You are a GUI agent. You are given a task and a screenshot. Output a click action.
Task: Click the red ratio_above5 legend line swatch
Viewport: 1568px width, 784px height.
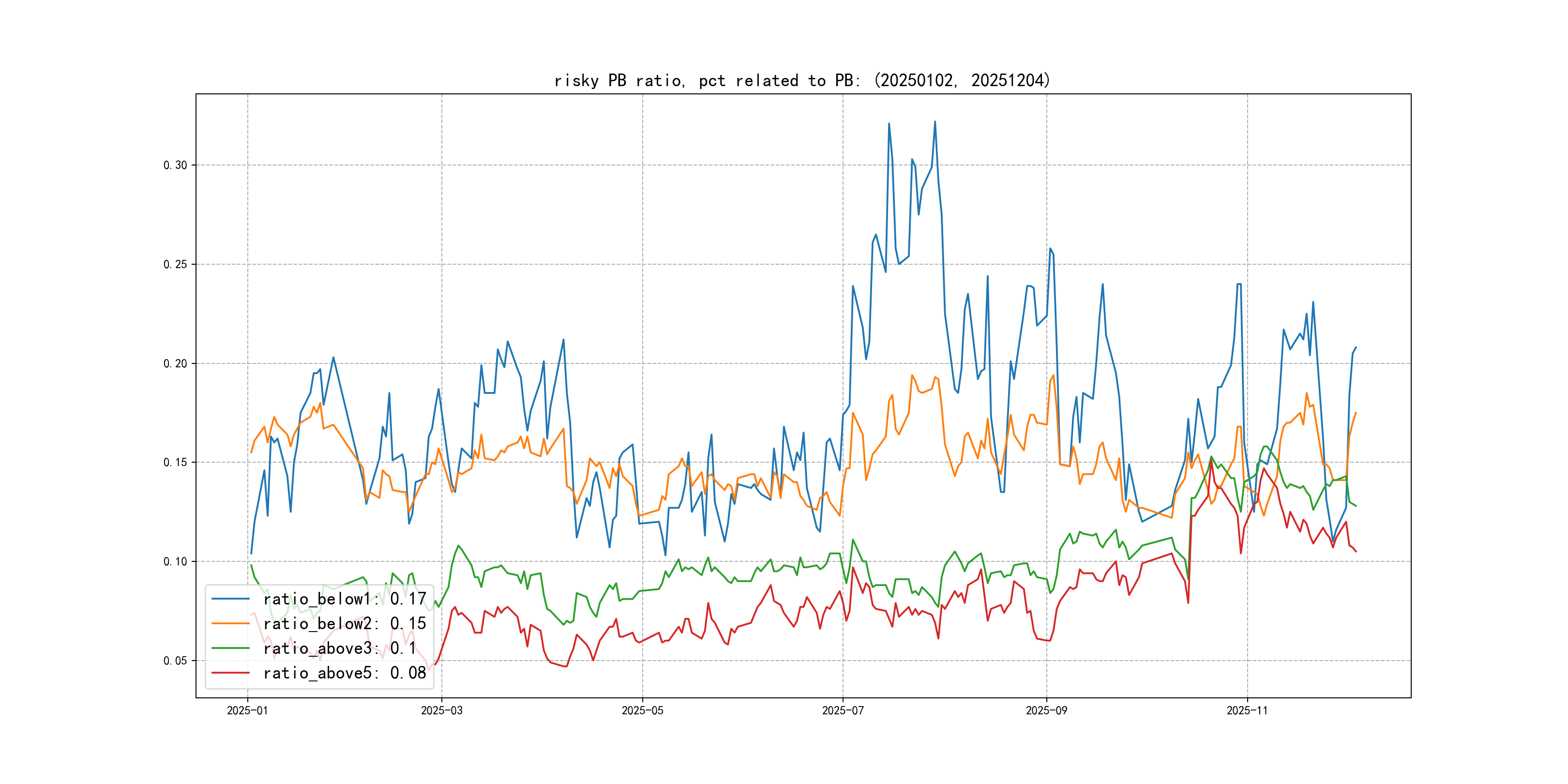pyautogui.click(x=230, y=673)
